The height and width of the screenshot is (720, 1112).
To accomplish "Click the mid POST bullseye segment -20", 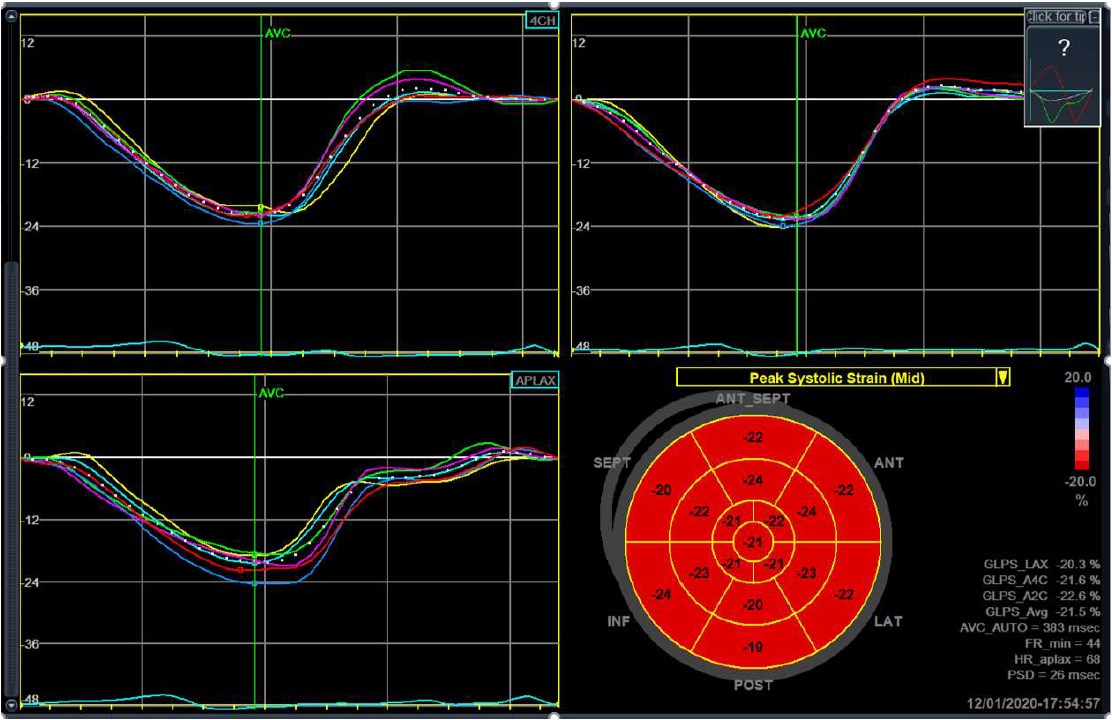I will [753, 605].
